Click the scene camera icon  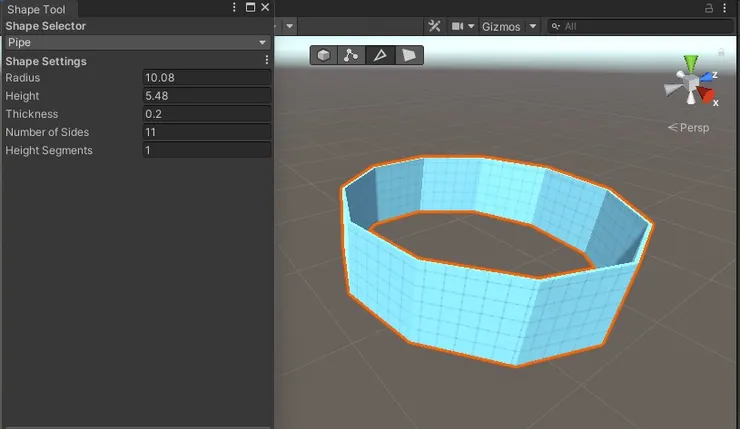tap(458, 26)
